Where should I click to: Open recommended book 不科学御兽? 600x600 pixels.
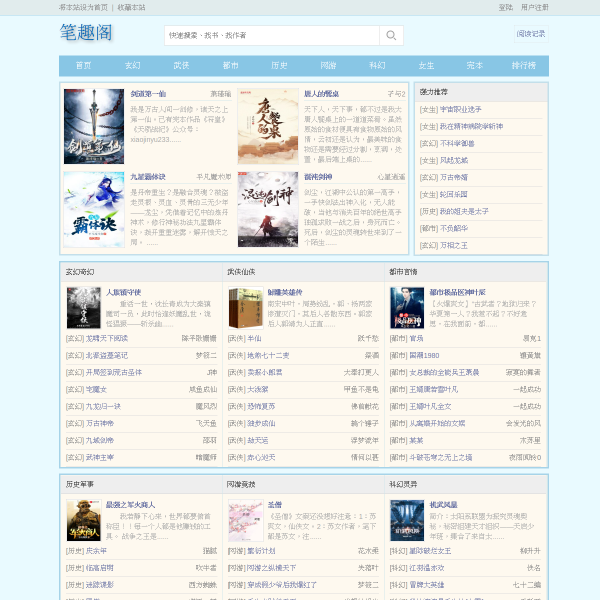coord(457,143)
